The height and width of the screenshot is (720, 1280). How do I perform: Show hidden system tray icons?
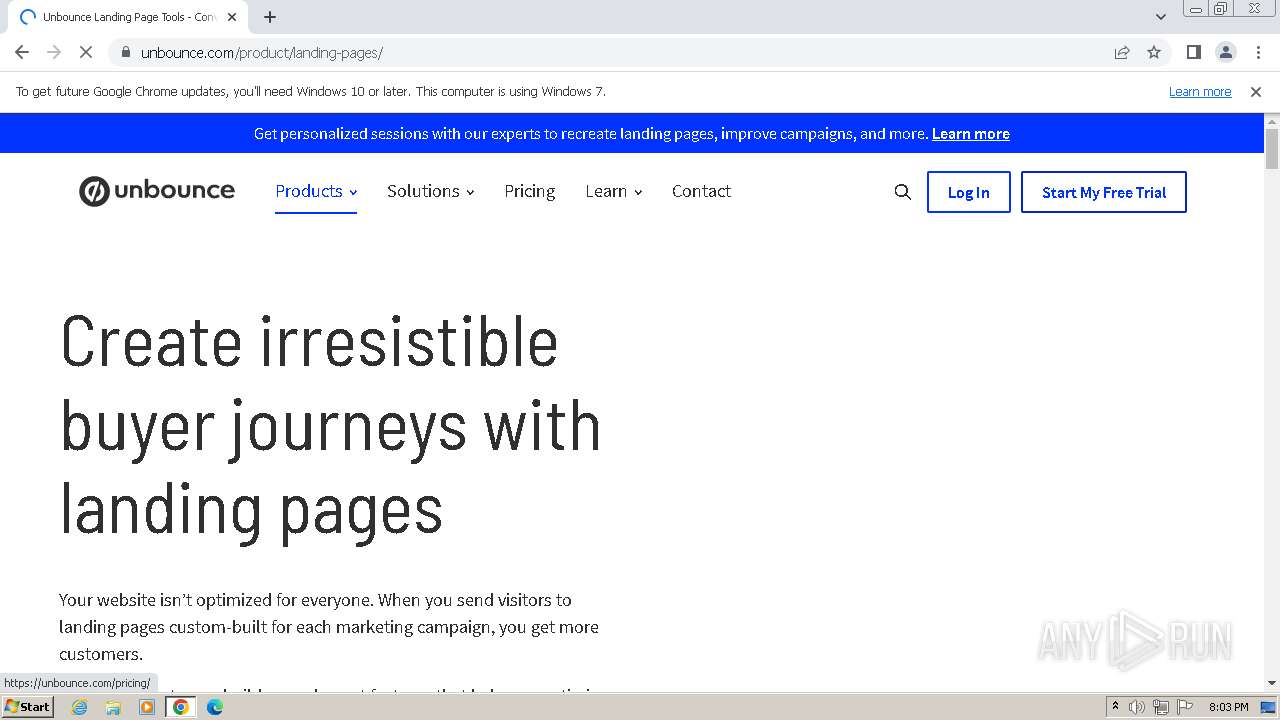coord(1115,707)
